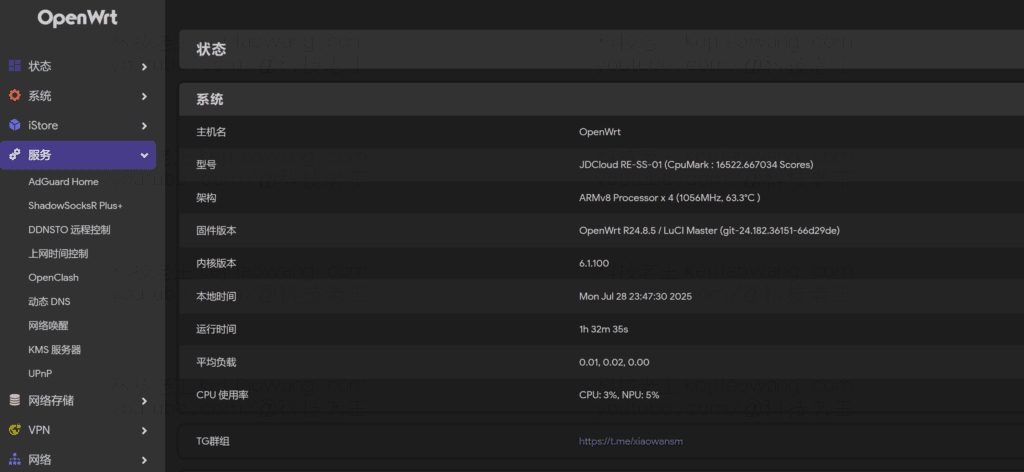This screenshot has height=472, width=1024.
Task: Expand the 系统 menu arrow
Action: [x=144, y=97]
